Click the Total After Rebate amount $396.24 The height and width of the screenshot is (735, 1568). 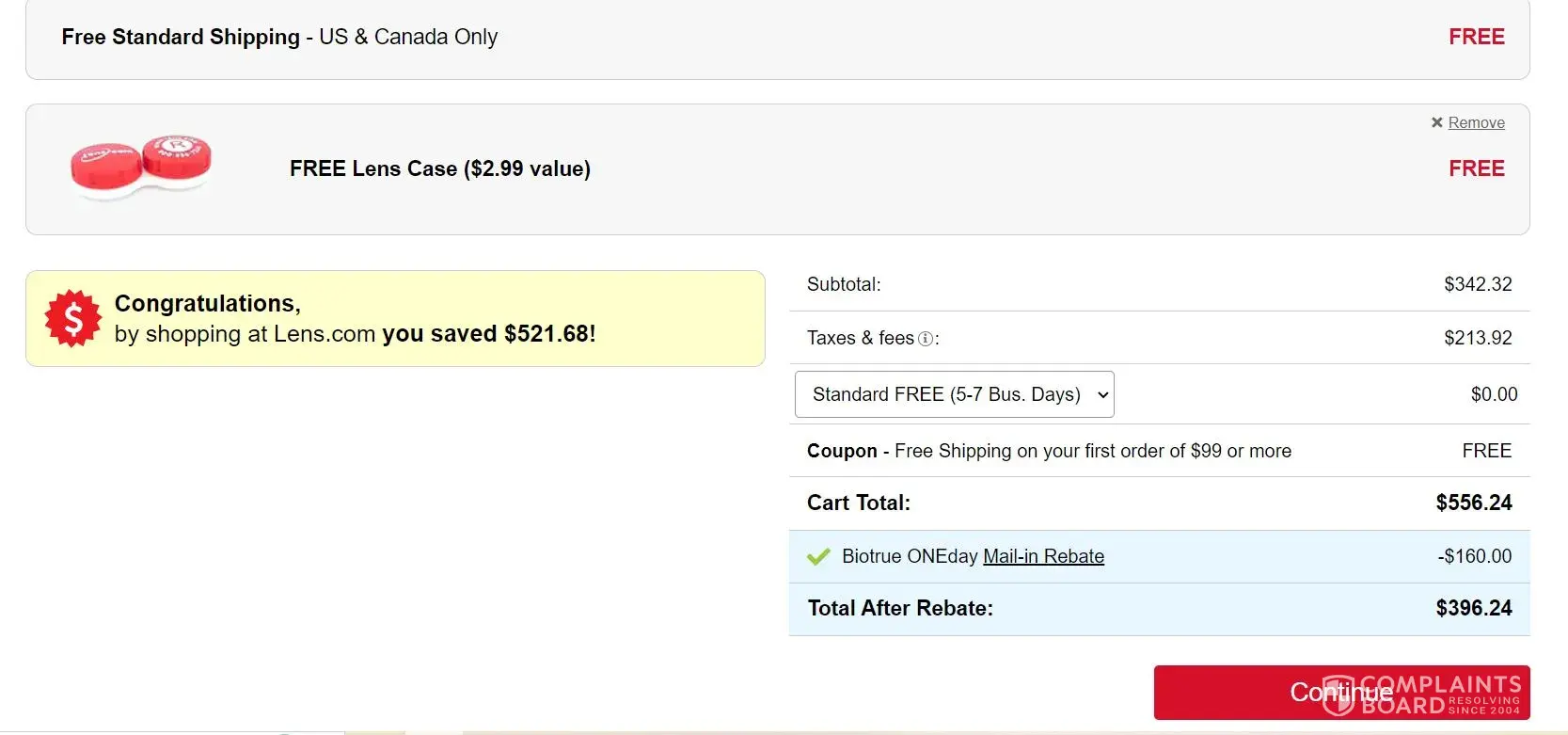point(1473,608)
